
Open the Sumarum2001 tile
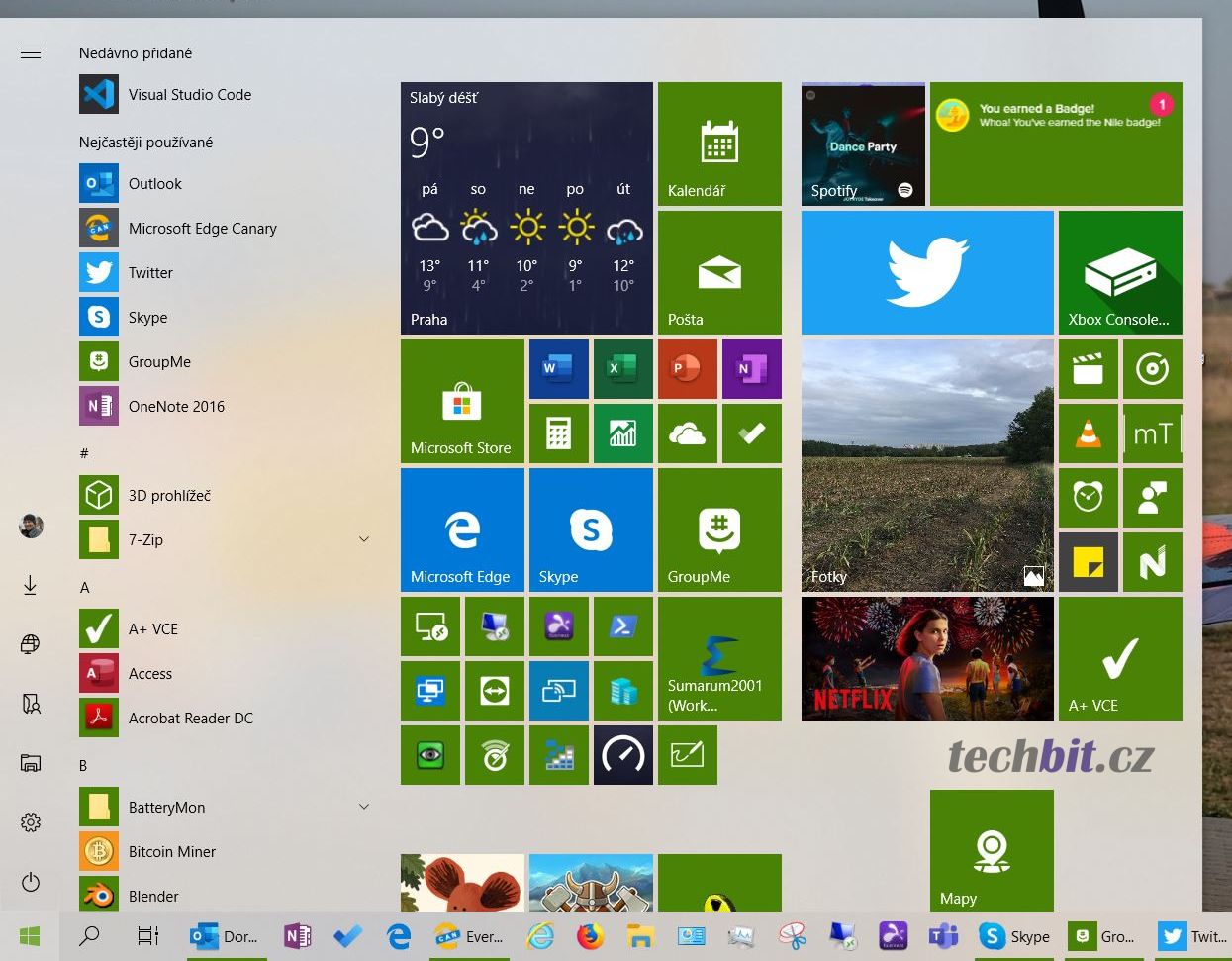(719, 659)
